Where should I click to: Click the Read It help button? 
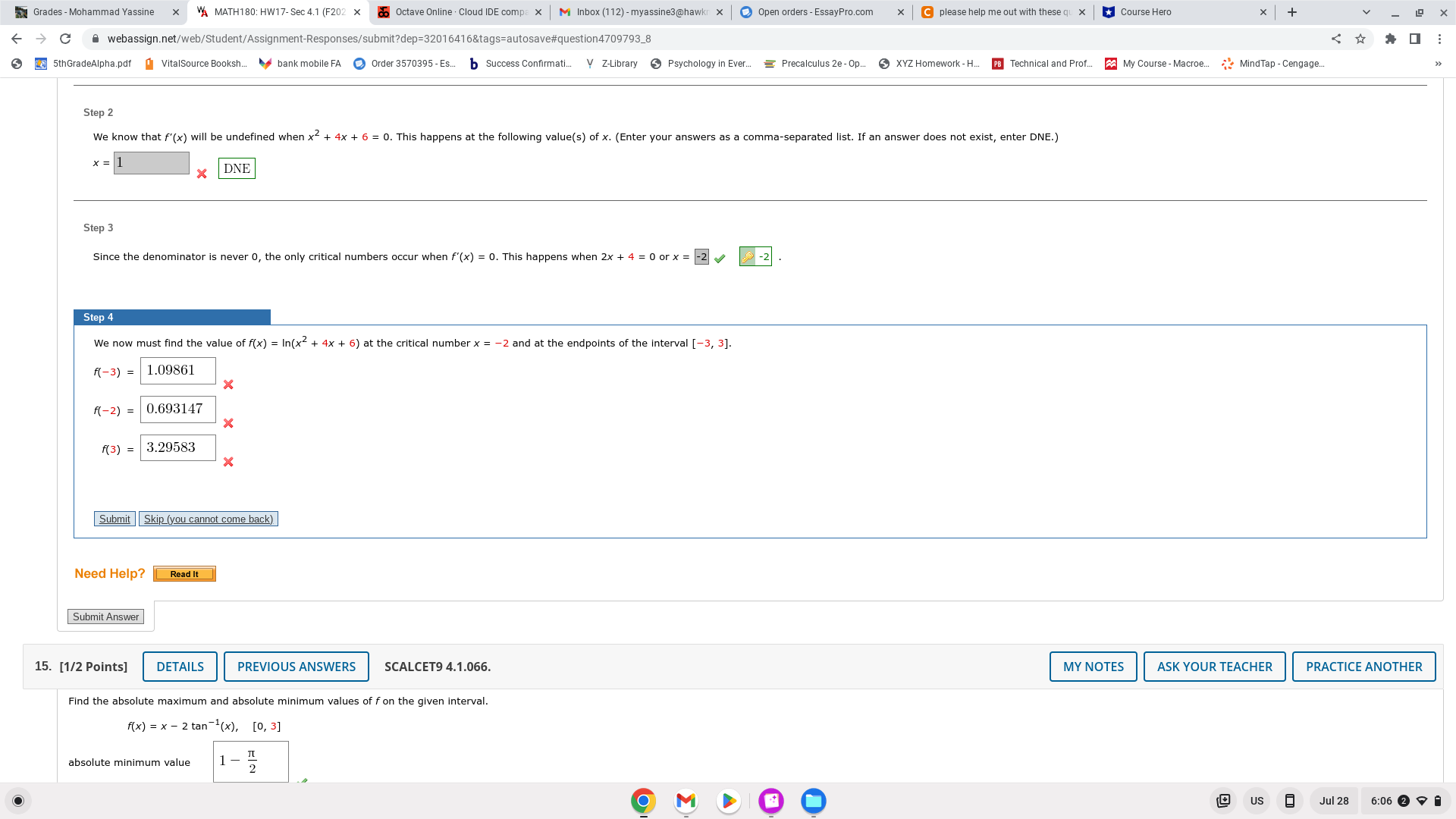click(184, 574)
